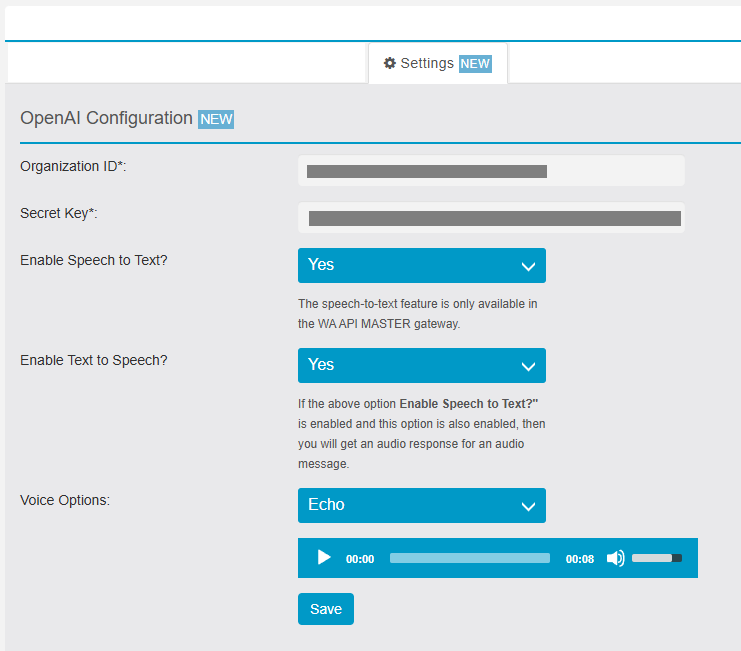Click the Secret Key field label

[59, 213]
